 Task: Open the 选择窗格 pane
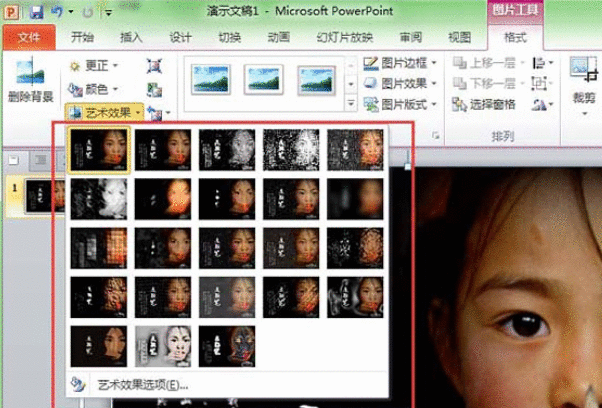[x=484, y=104]
